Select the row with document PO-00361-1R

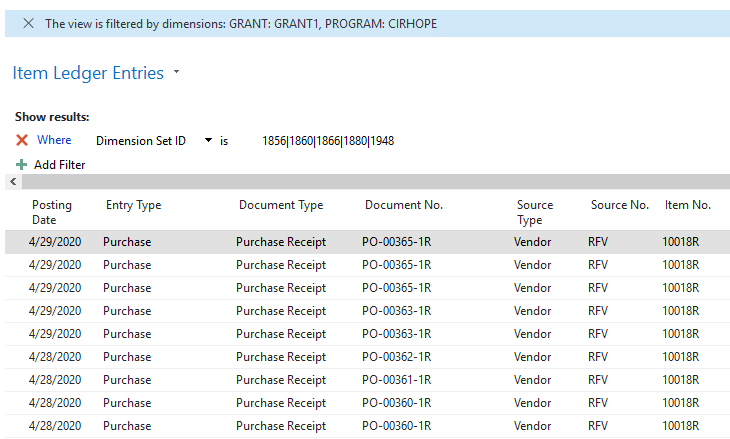coord(396,380)
